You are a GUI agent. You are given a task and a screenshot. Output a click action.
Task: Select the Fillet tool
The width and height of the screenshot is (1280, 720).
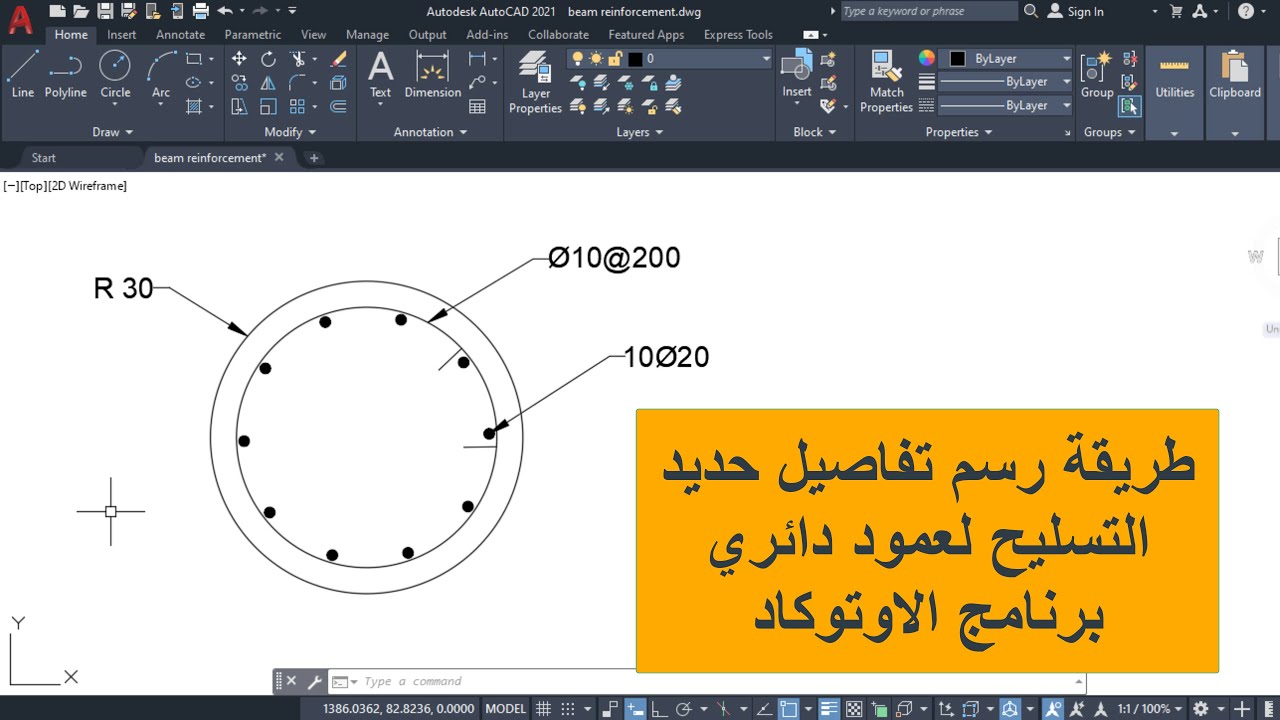click(298, 83)
